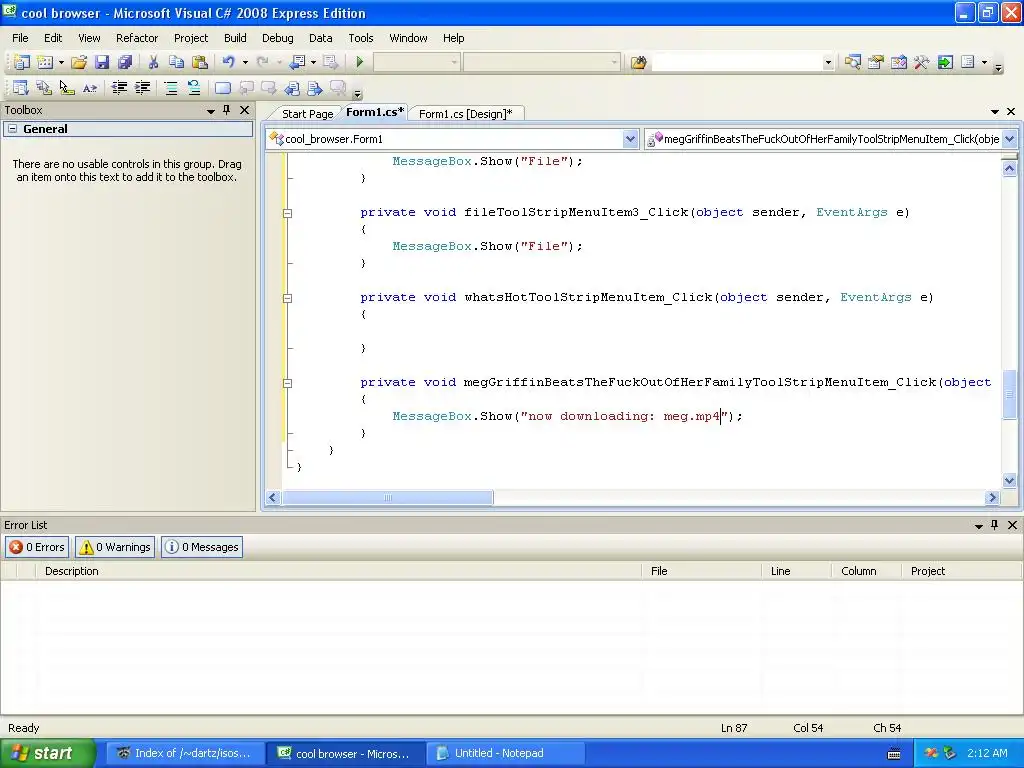Click the Open File folder icon
The width and height of the screenshot is (1024, 768).
(79, 62)
